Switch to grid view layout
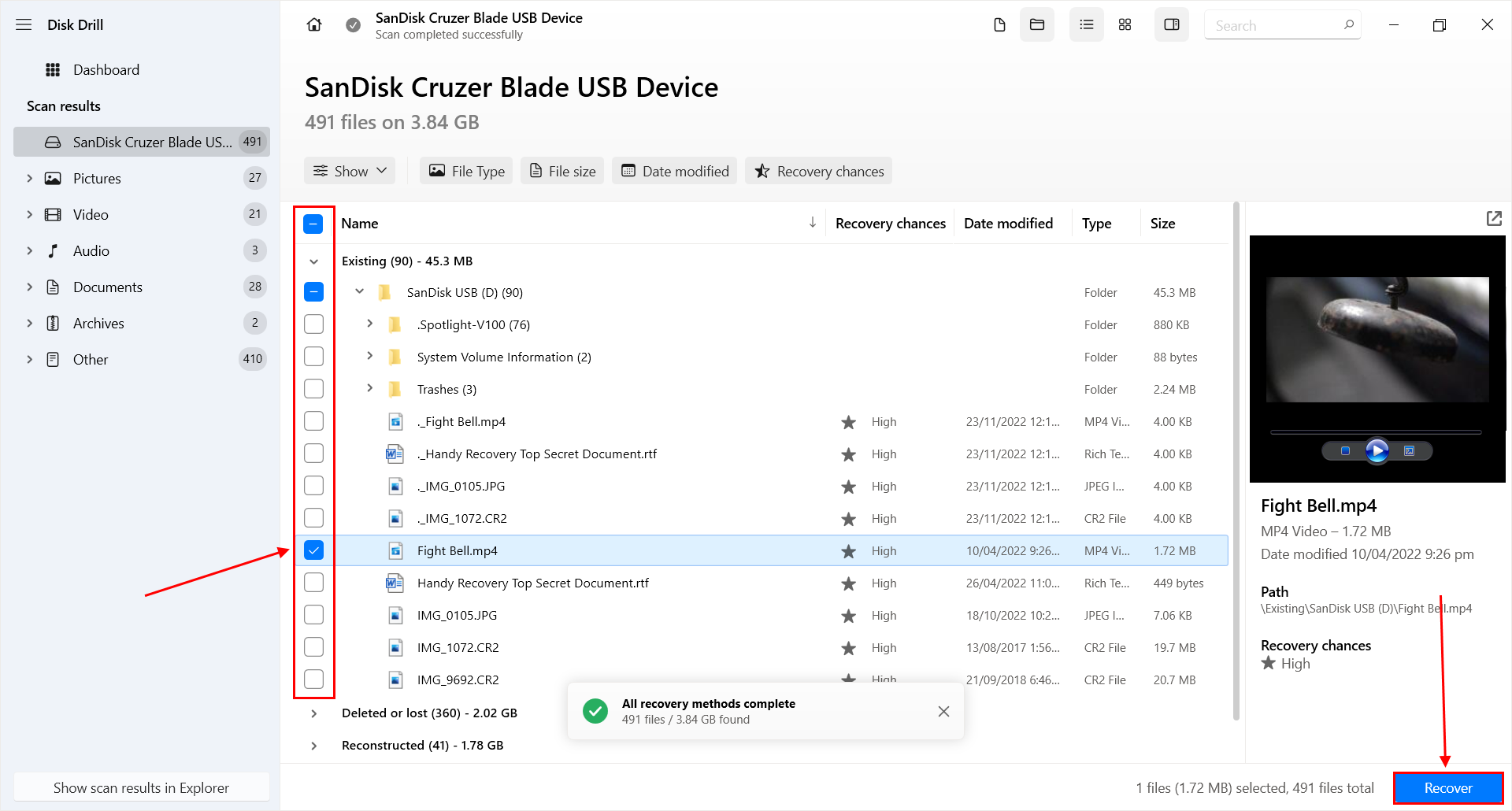1512x811 pixels. coord(1125,25)
